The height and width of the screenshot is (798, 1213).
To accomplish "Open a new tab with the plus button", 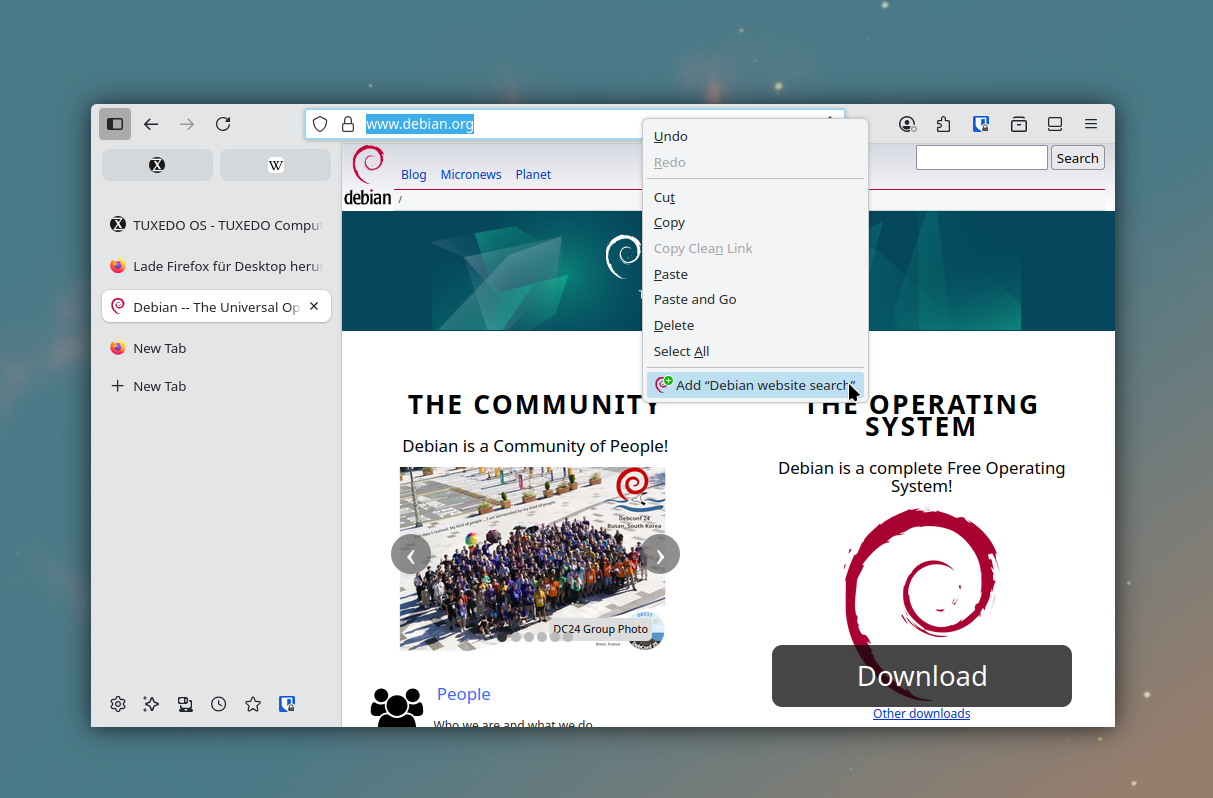I will 216,386.
